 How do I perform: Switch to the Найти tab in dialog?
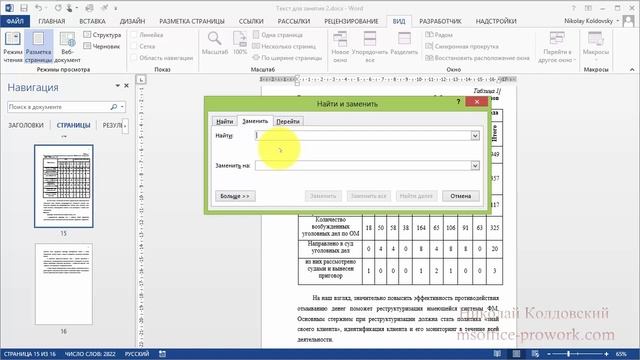[x=224, y=121]
